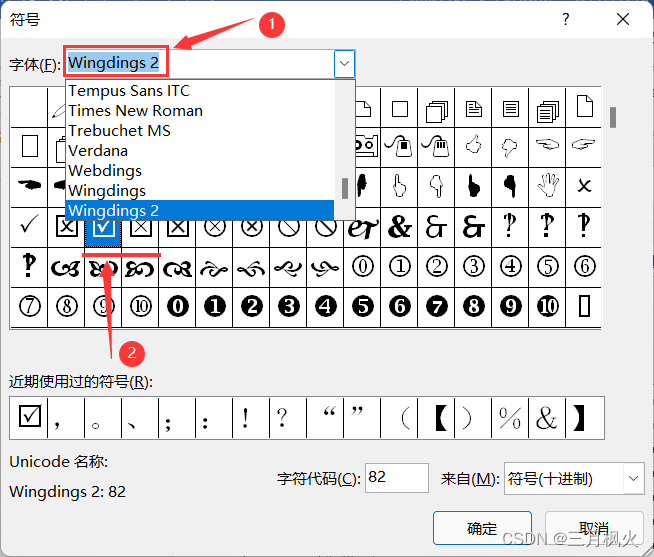Choose Trebuchet MS from font list

200,131
